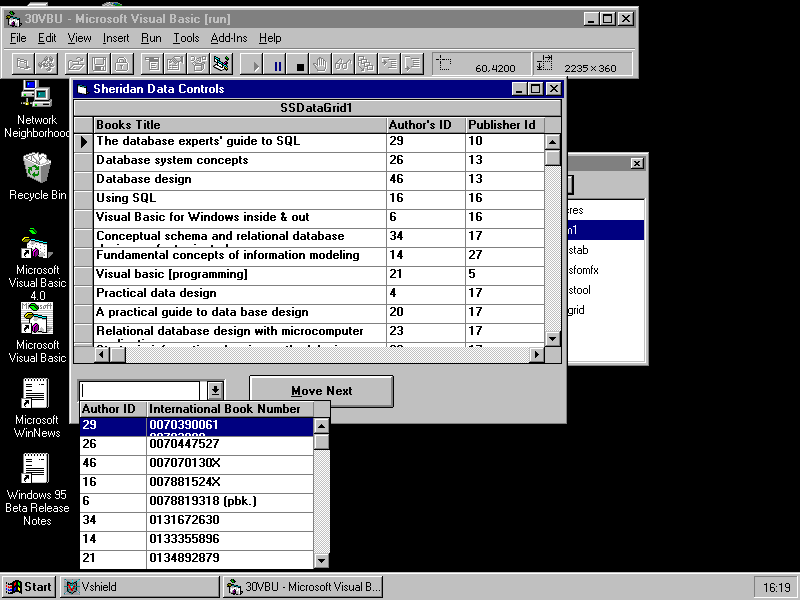Click the dropdown list's scroll down arrow
The image size is (800, 600).
point(321,561)
